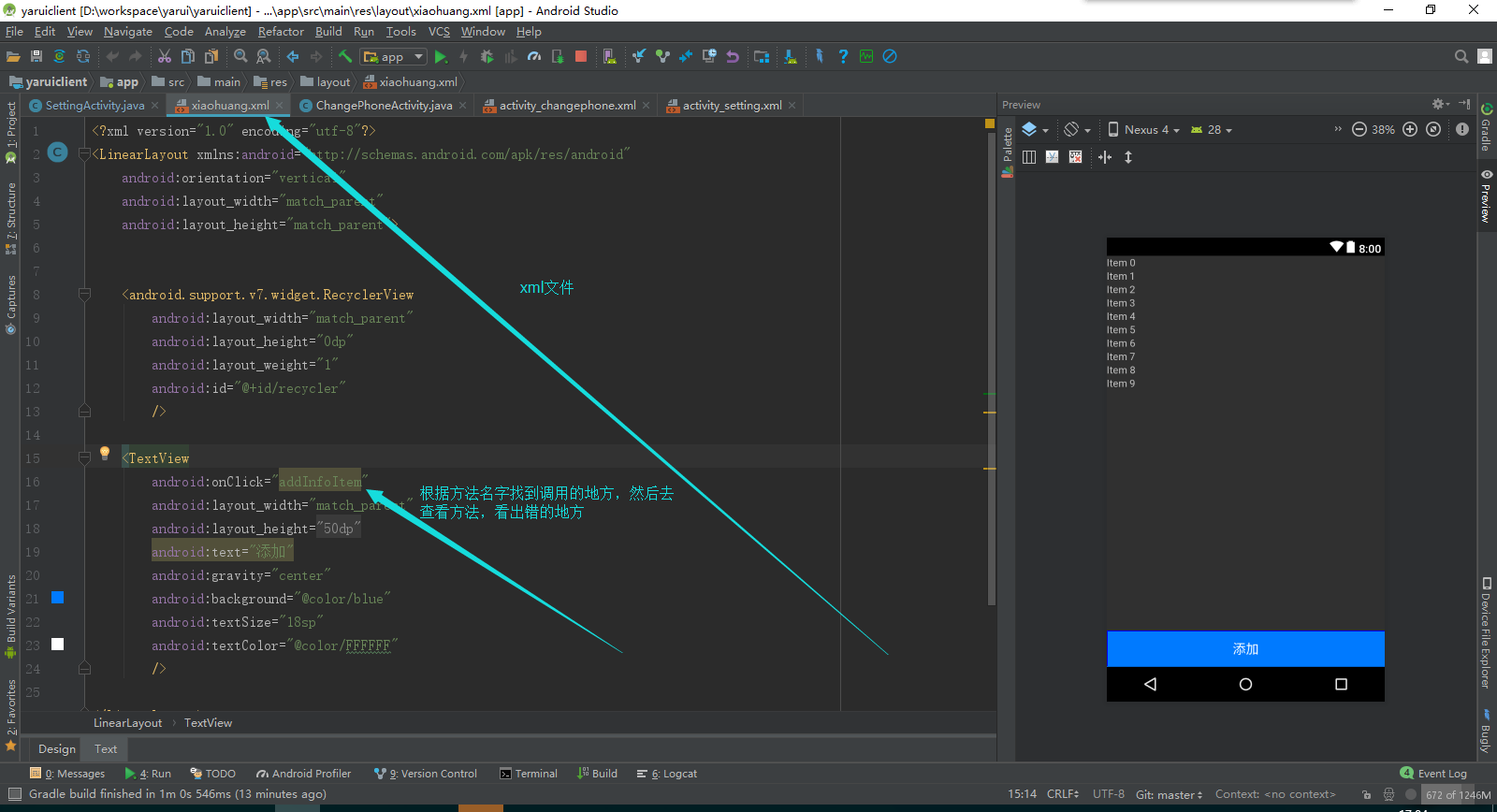Screen dimensions: 1497x812
Task: Click the Cut scissors icon
Action: pos(165,56)
